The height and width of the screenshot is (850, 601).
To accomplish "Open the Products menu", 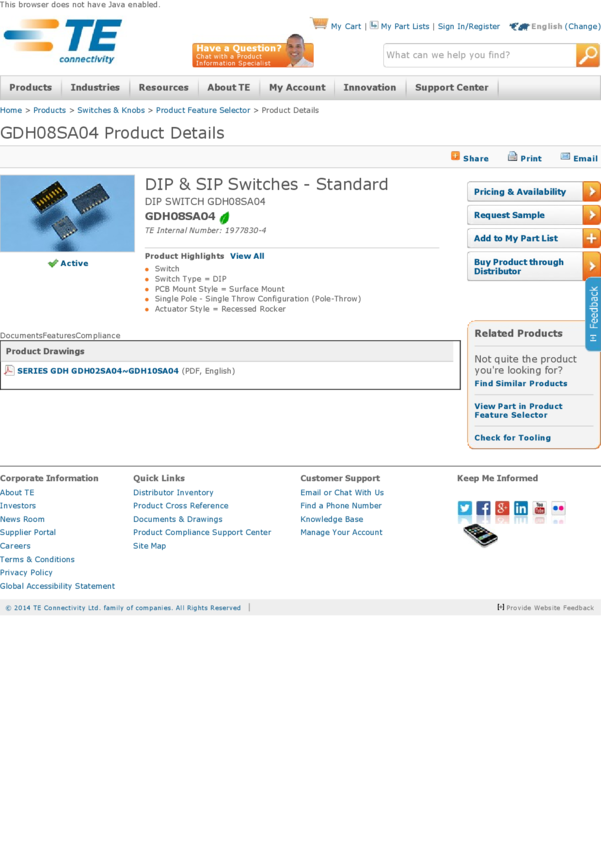I will coord(30,87).
